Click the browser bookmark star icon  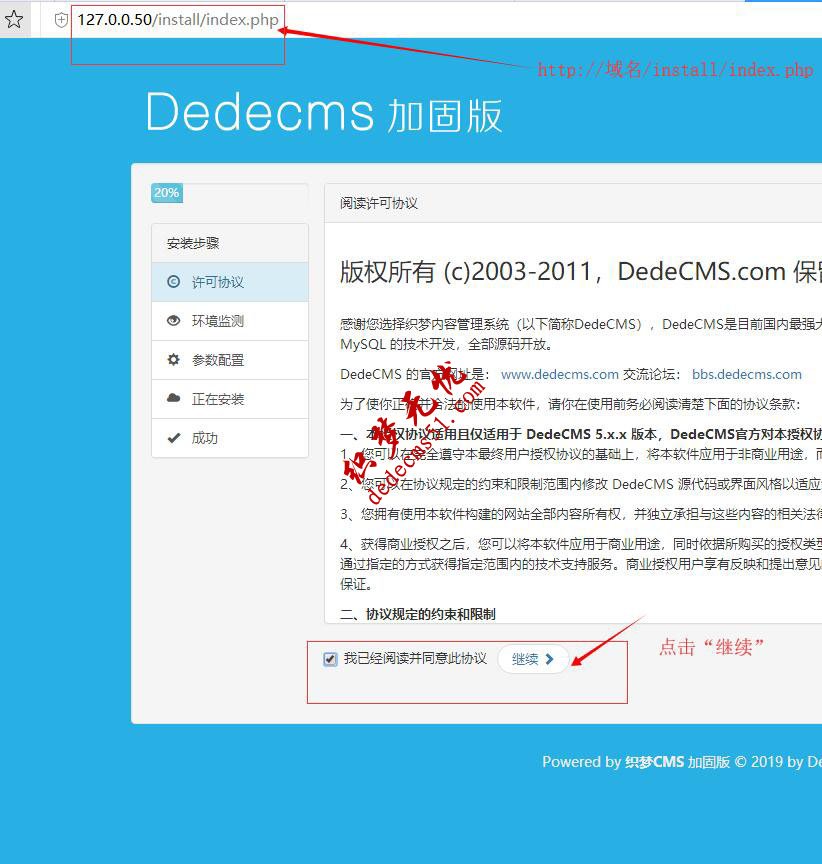(14, 19)
